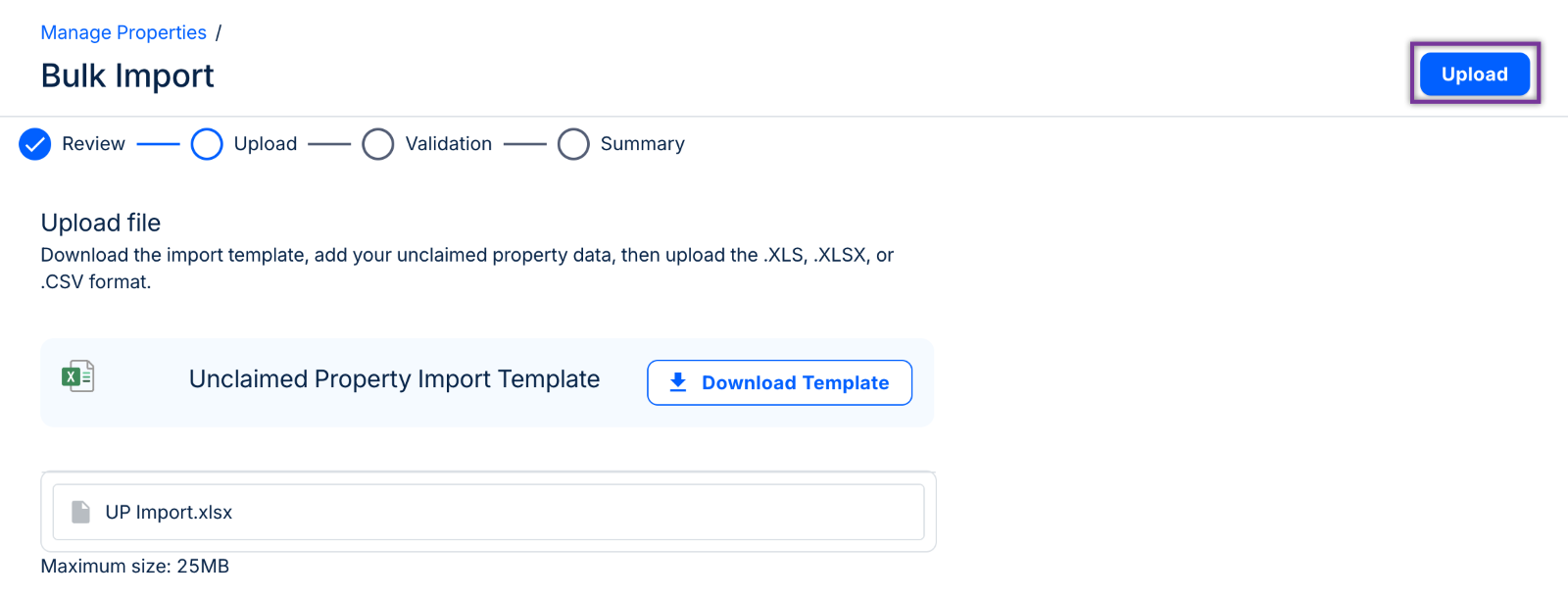Click the UP Import.xlsx file name
The image size is (1568, 597).
point(169,512)
